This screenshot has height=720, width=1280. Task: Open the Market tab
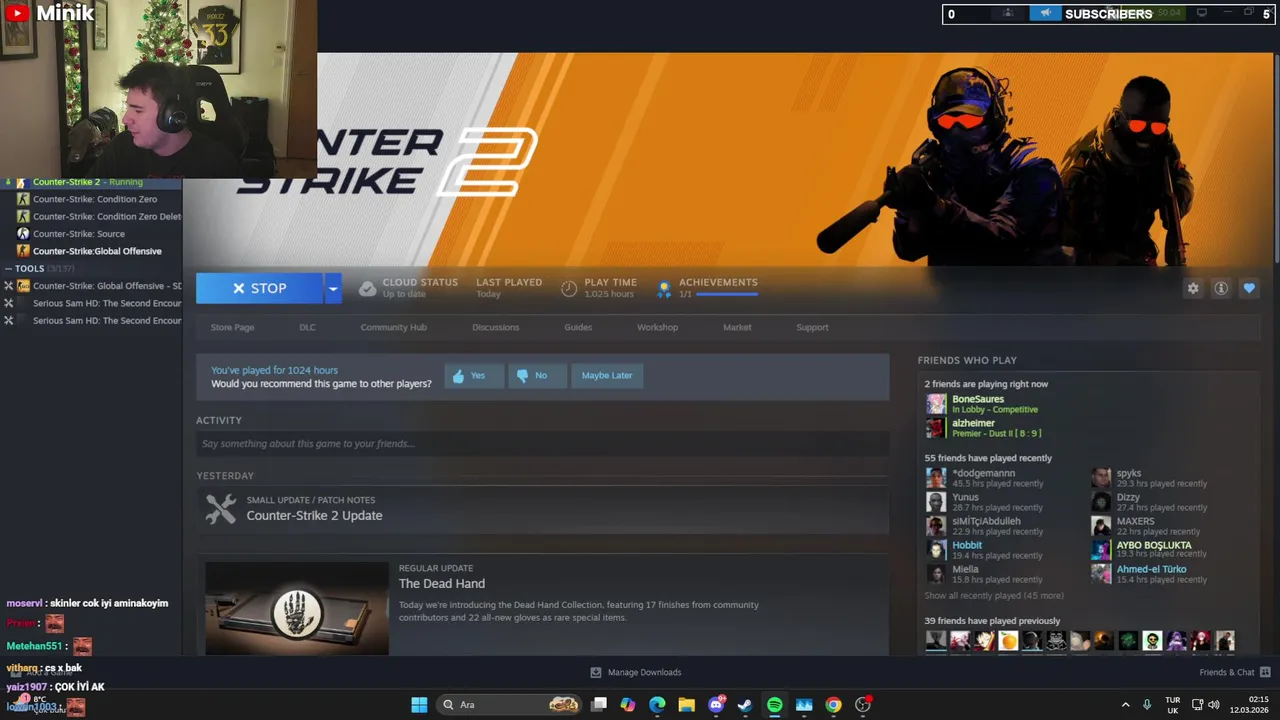pos(737,327)
